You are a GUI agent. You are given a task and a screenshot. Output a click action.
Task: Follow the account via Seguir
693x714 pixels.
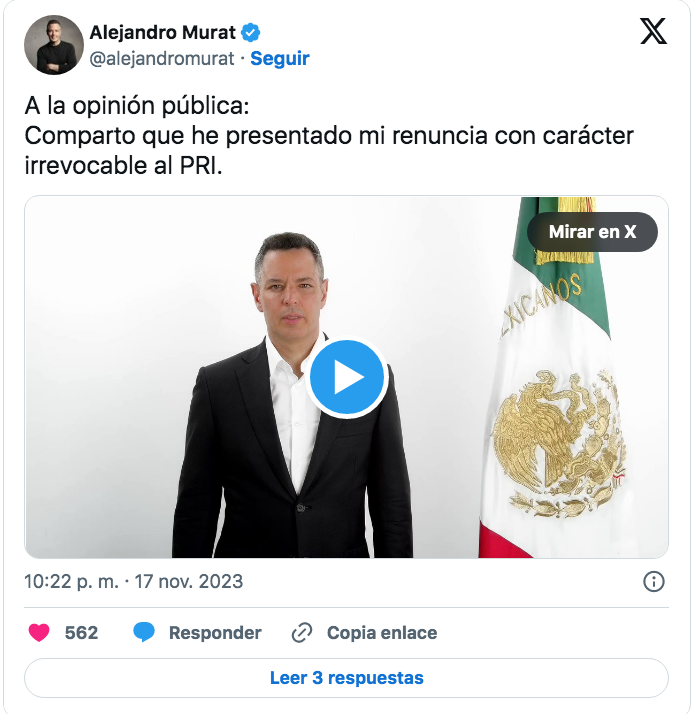pyautogui.click(x=280, y=58)
